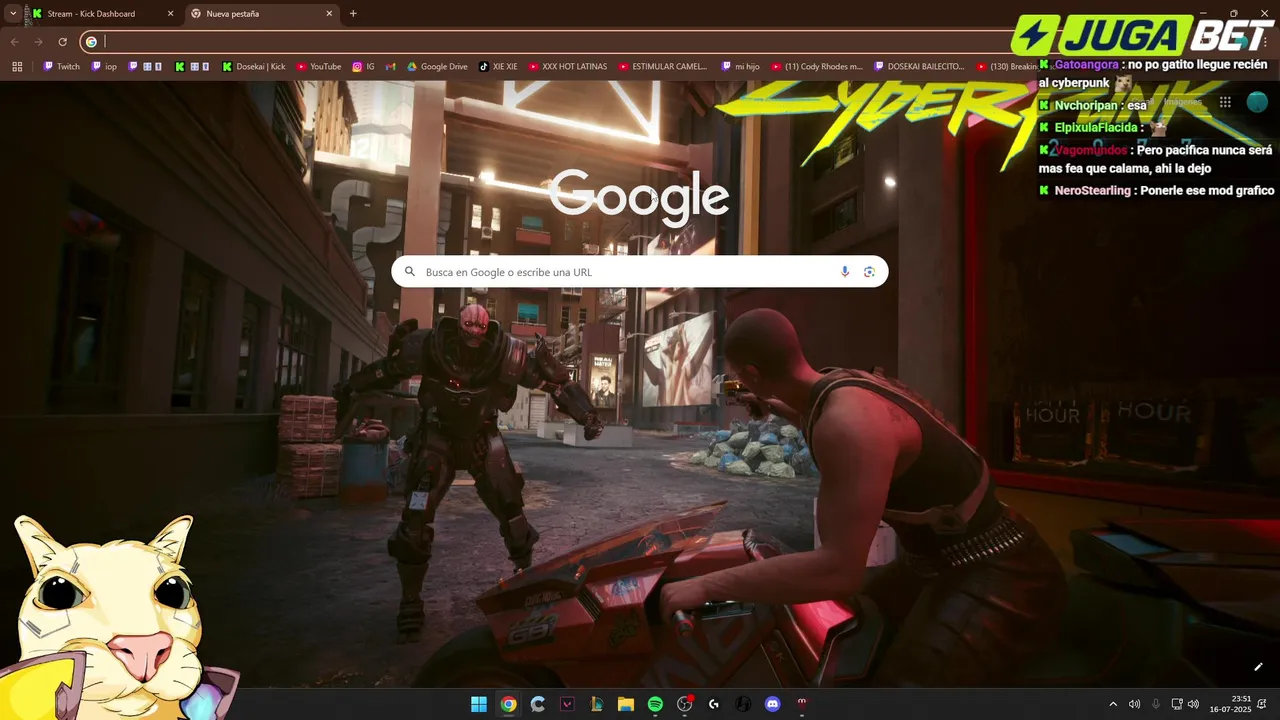Screen dimensions: 1280x720
Task: Close the Nueva pestaña tab
Action: (x=329, y=14)
